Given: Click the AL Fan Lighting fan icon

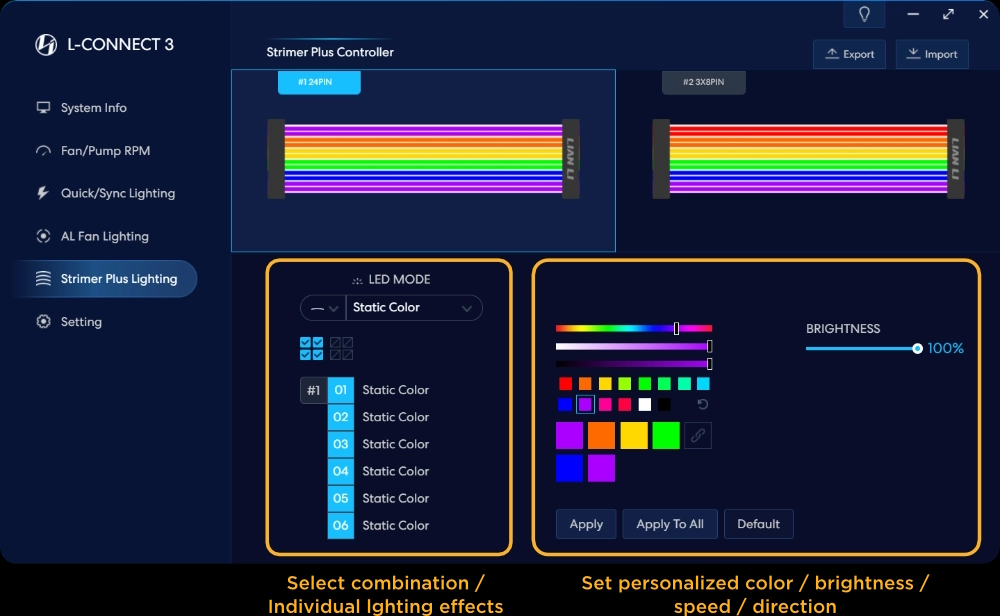Looking at the screenshot, I should coord(43,237).
